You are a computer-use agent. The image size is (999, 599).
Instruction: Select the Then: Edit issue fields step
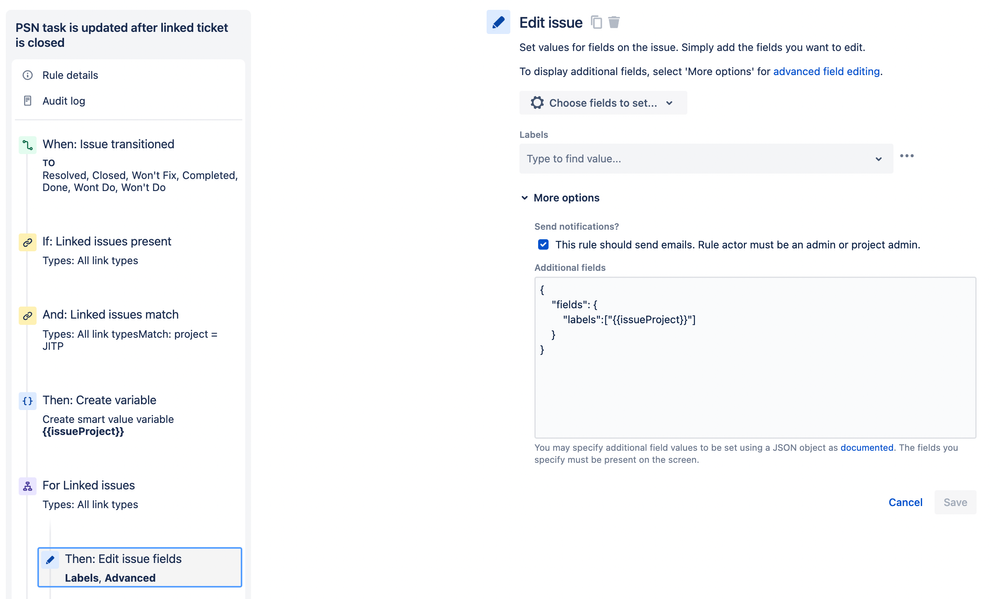pos(139,566)
